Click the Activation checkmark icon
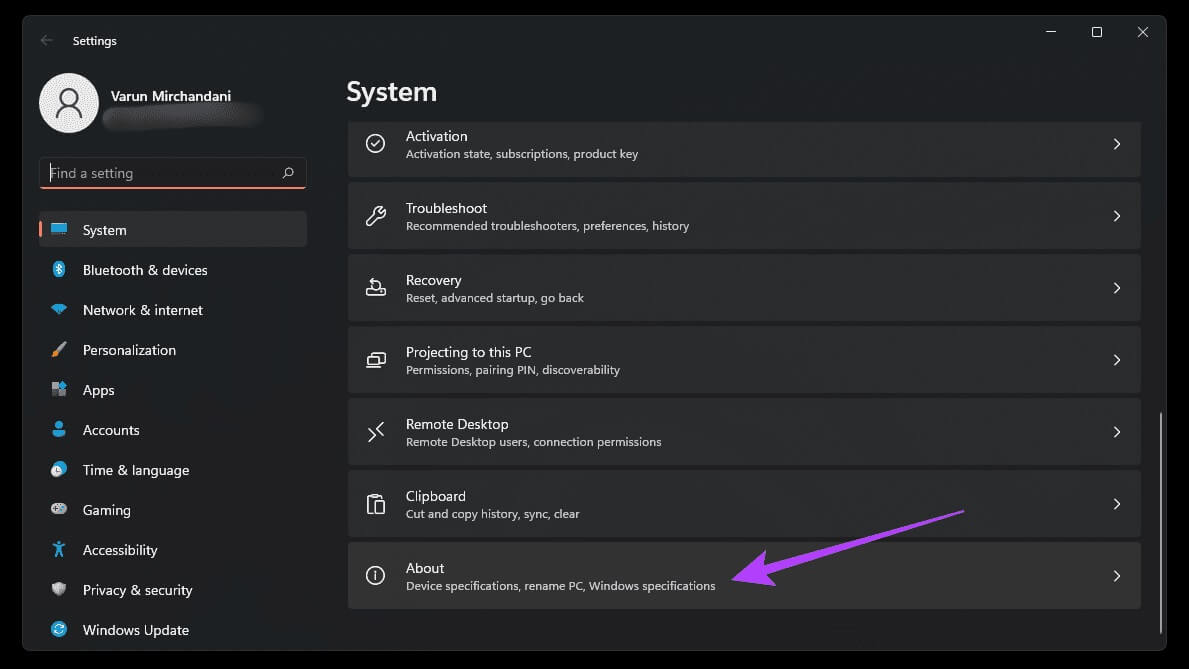The width and height of the screenshot is (1189, 669). (375, 143)
